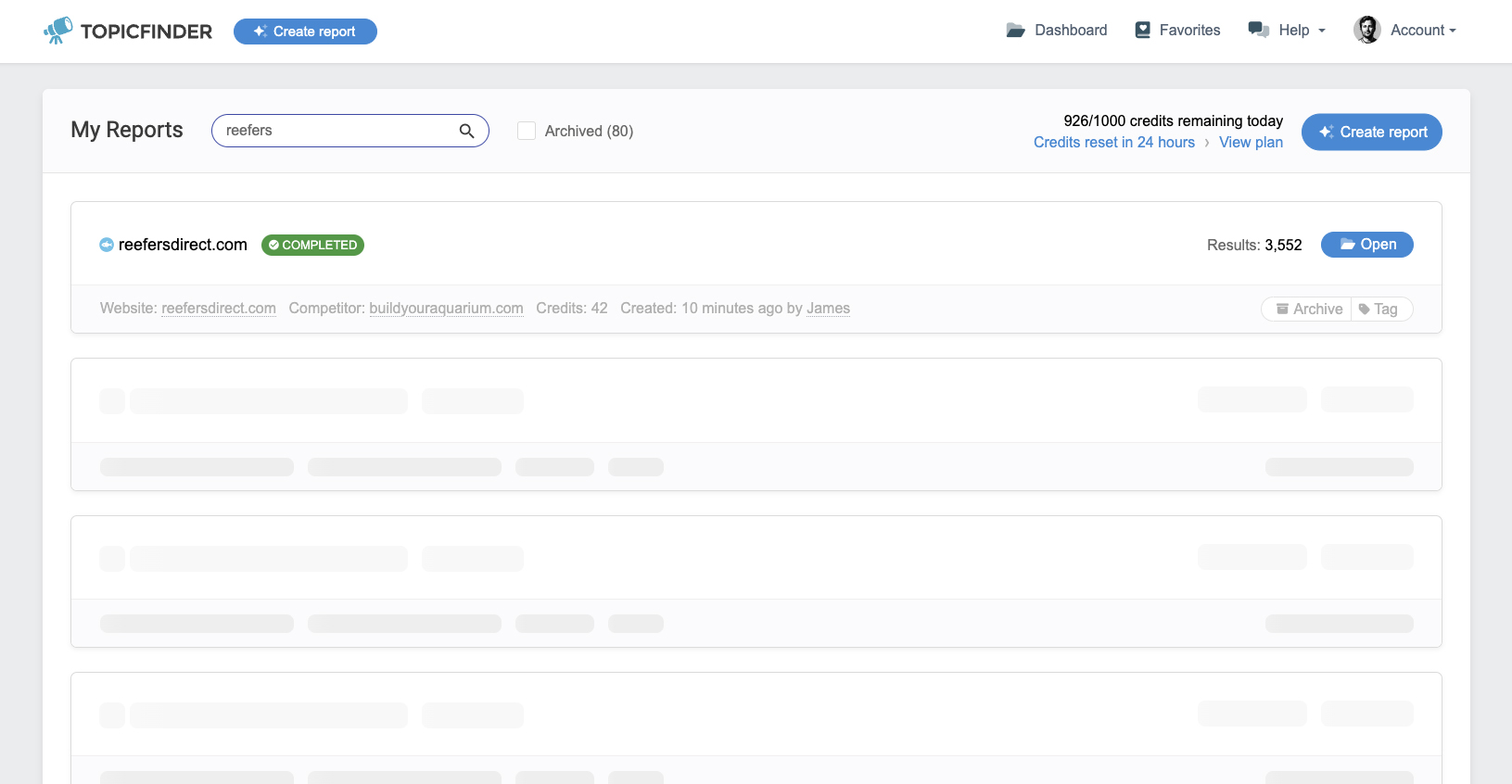Image resolution: width=1512 pixels, height=784 pixels.
Task: Click the 926/1000 credits remaining today text
Action: [x=1174, y=120]
